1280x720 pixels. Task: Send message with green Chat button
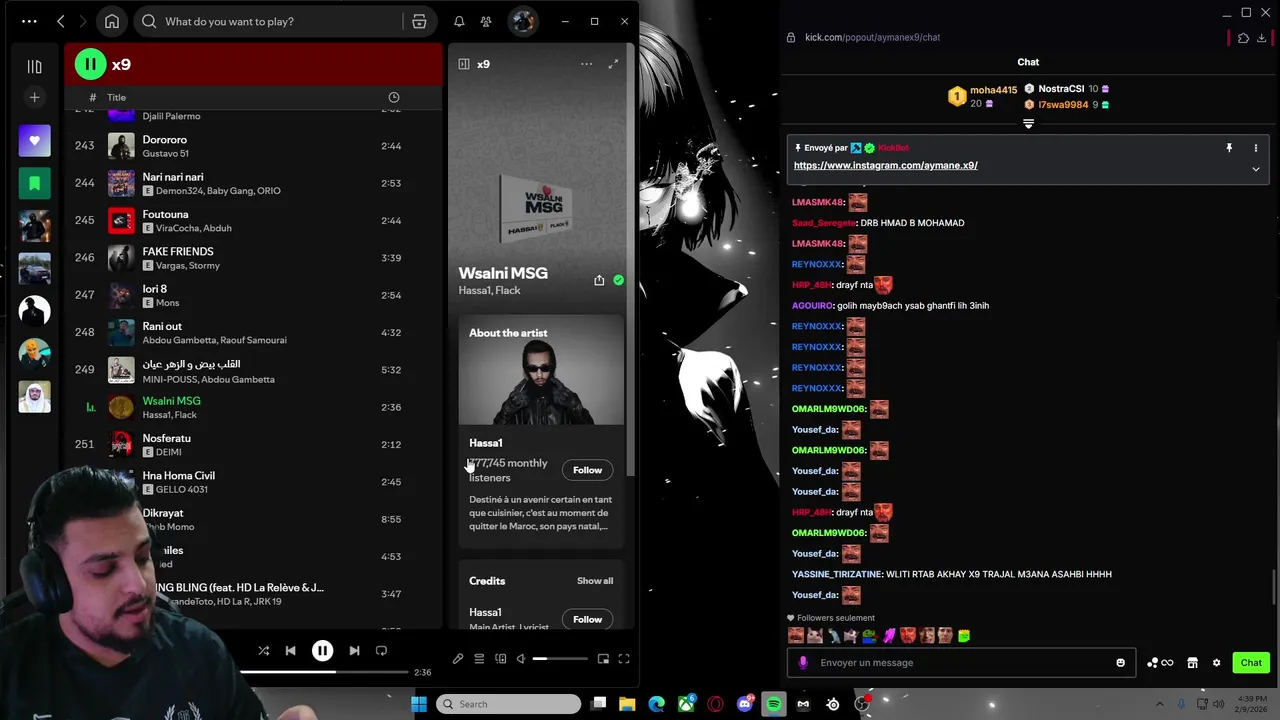1251,663
